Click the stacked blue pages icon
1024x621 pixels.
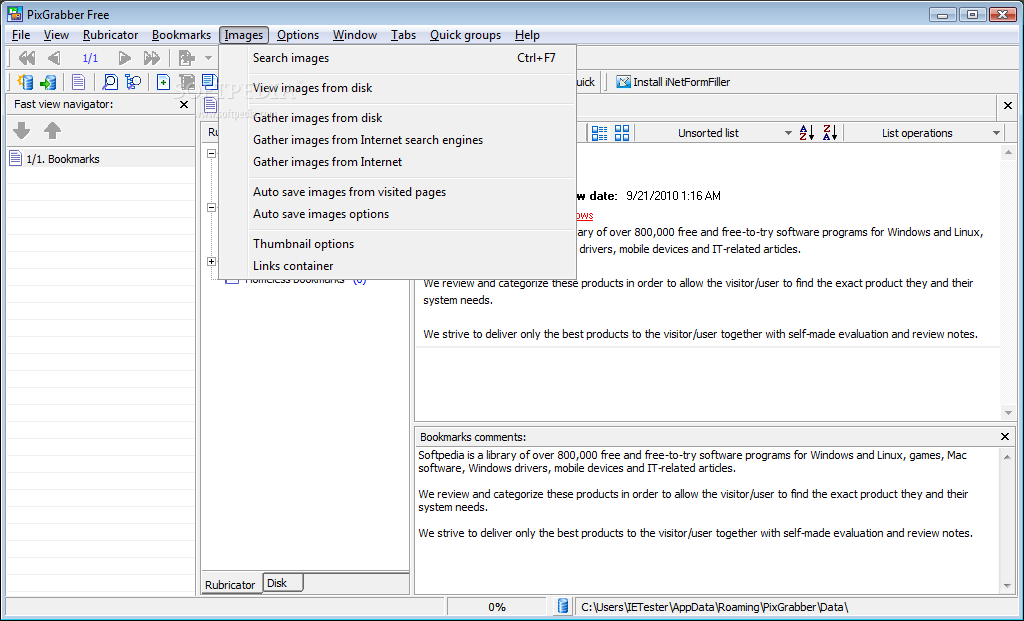[210, 82]
